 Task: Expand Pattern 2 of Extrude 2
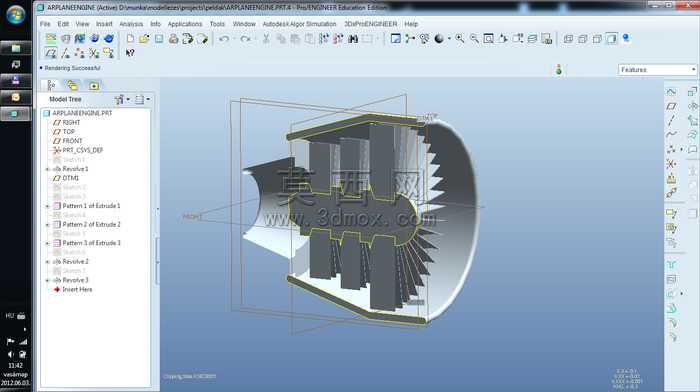pyautogui.click(x=47, y=225)
